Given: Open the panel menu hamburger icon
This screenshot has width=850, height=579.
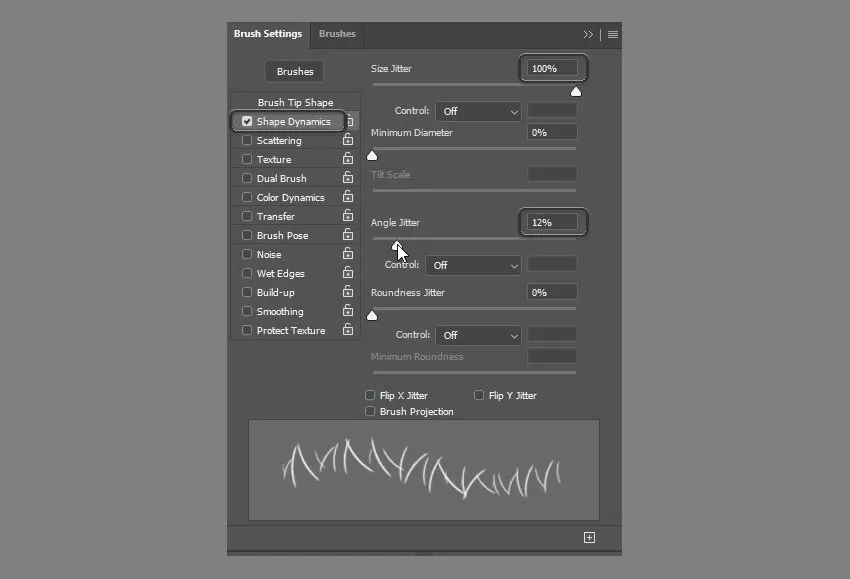Looking at the screenshot, I should [x=613, y=34].
